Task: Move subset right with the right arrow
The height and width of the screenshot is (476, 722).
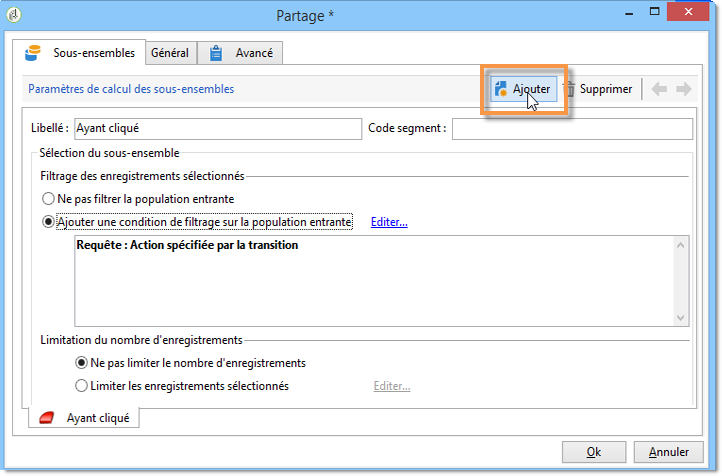Action: pyautogui.click(x=684, y=89)
